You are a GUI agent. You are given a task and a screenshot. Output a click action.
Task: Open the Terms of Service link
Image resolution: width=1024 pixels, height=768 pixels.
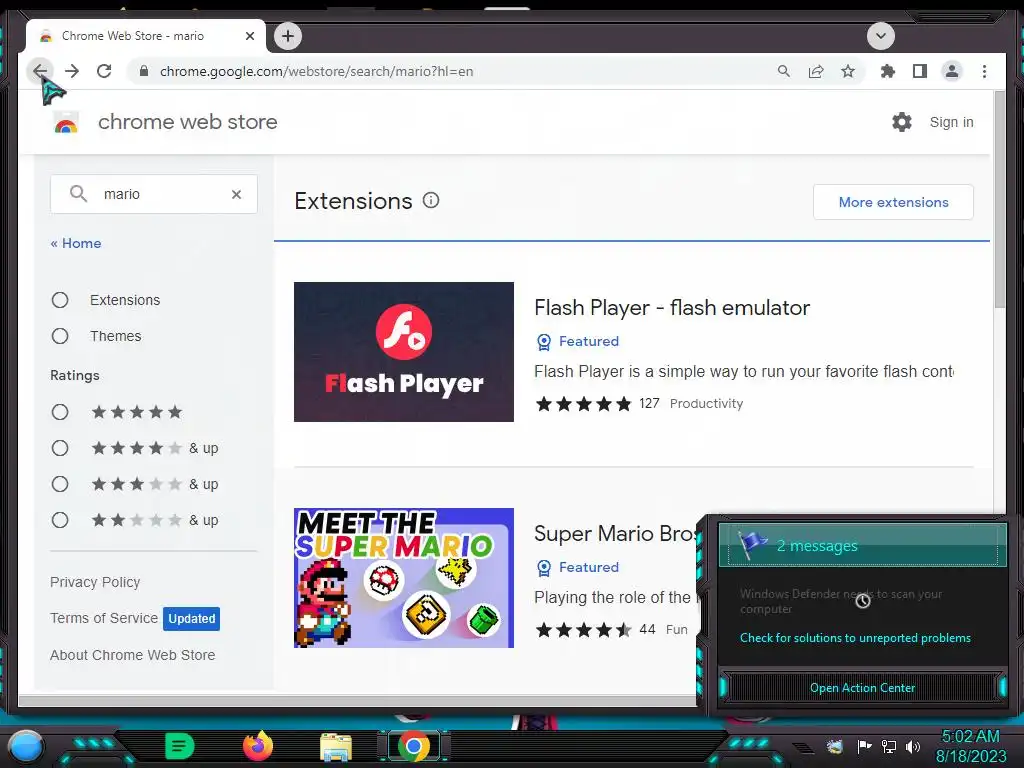(x=104, y=618)
